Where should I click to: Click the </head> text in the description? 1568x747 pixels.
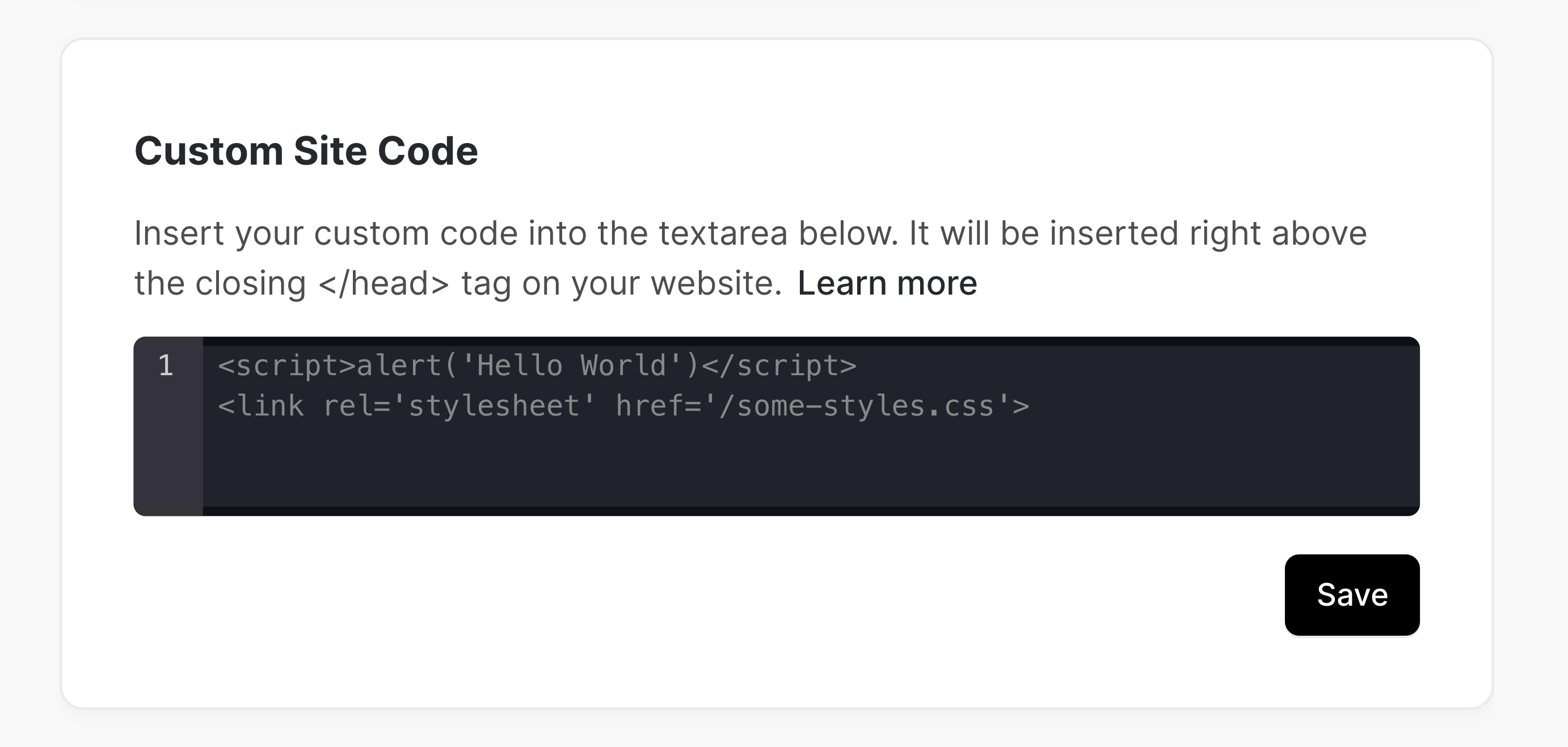[x=383, y=283]
